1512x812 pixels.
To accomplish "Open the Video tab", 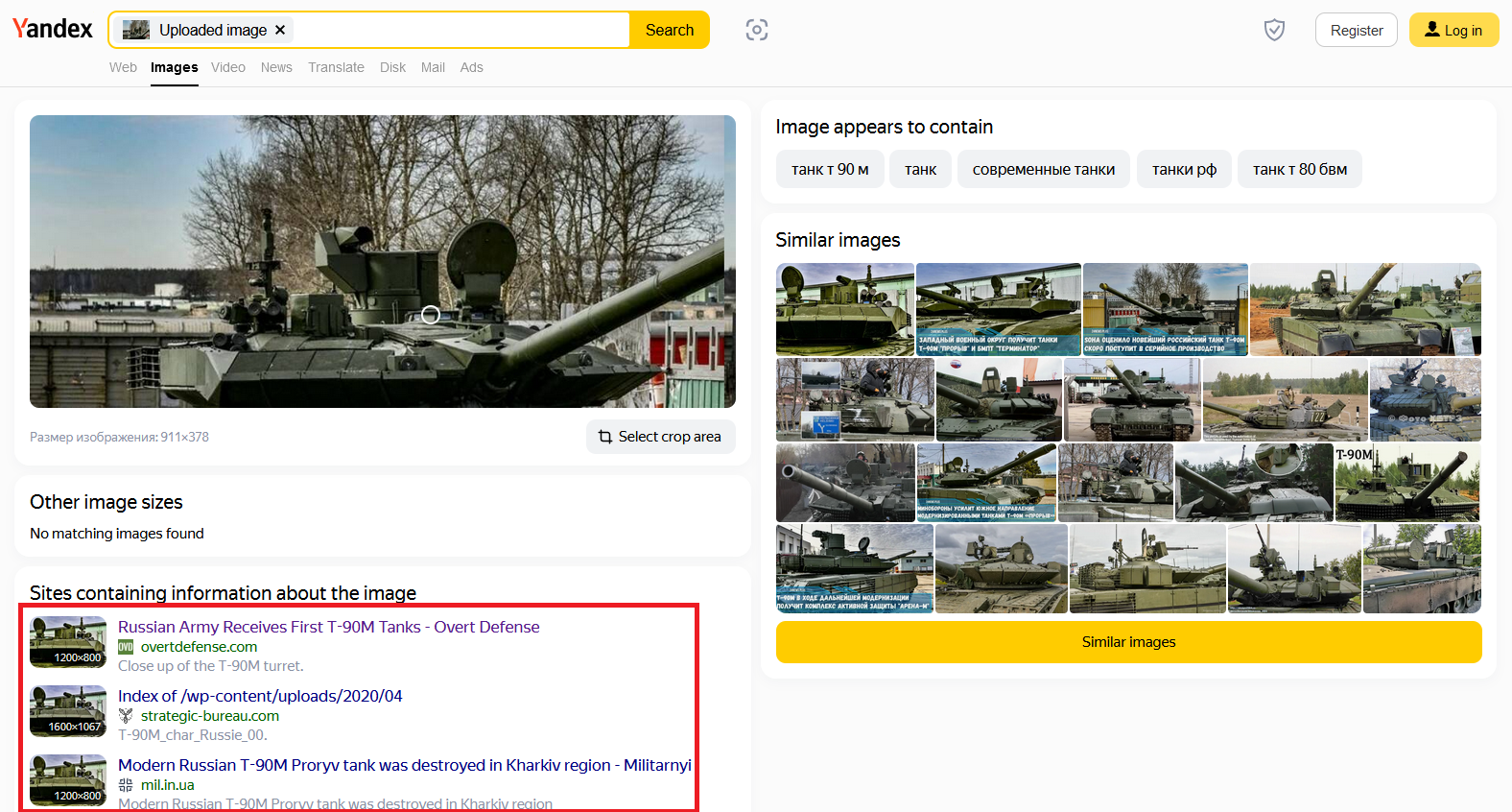I will pos(228,67).
